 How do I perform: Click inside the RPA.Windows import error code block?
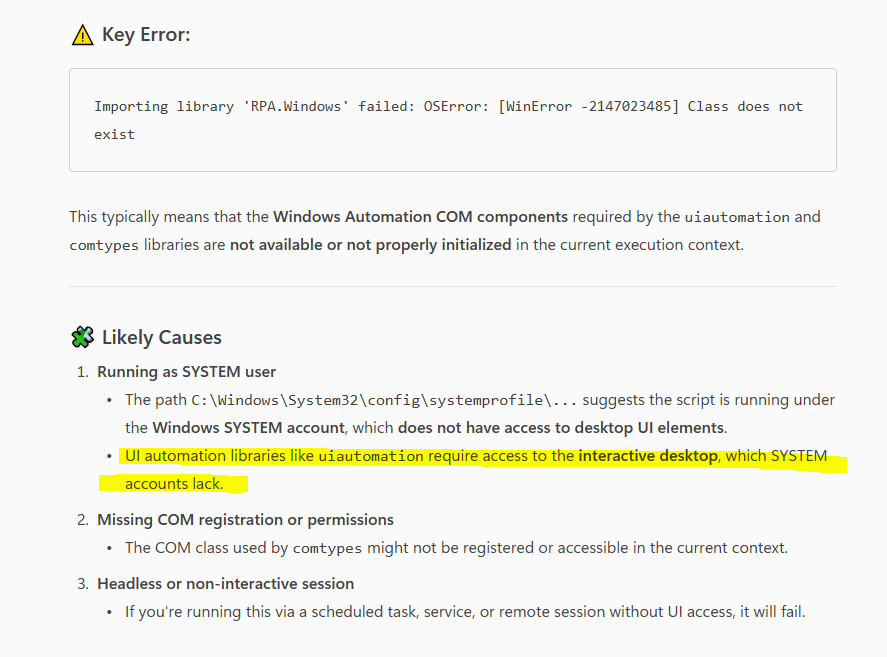[x=452, y=120]
